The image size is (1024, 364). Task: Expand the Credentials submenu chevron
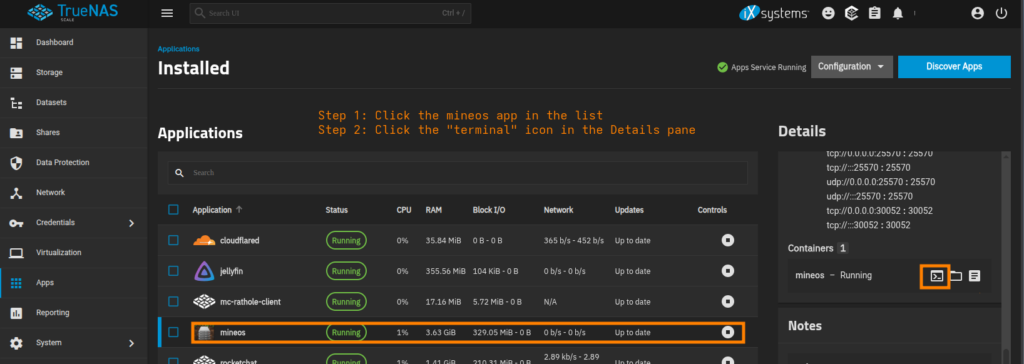(131, 223)
